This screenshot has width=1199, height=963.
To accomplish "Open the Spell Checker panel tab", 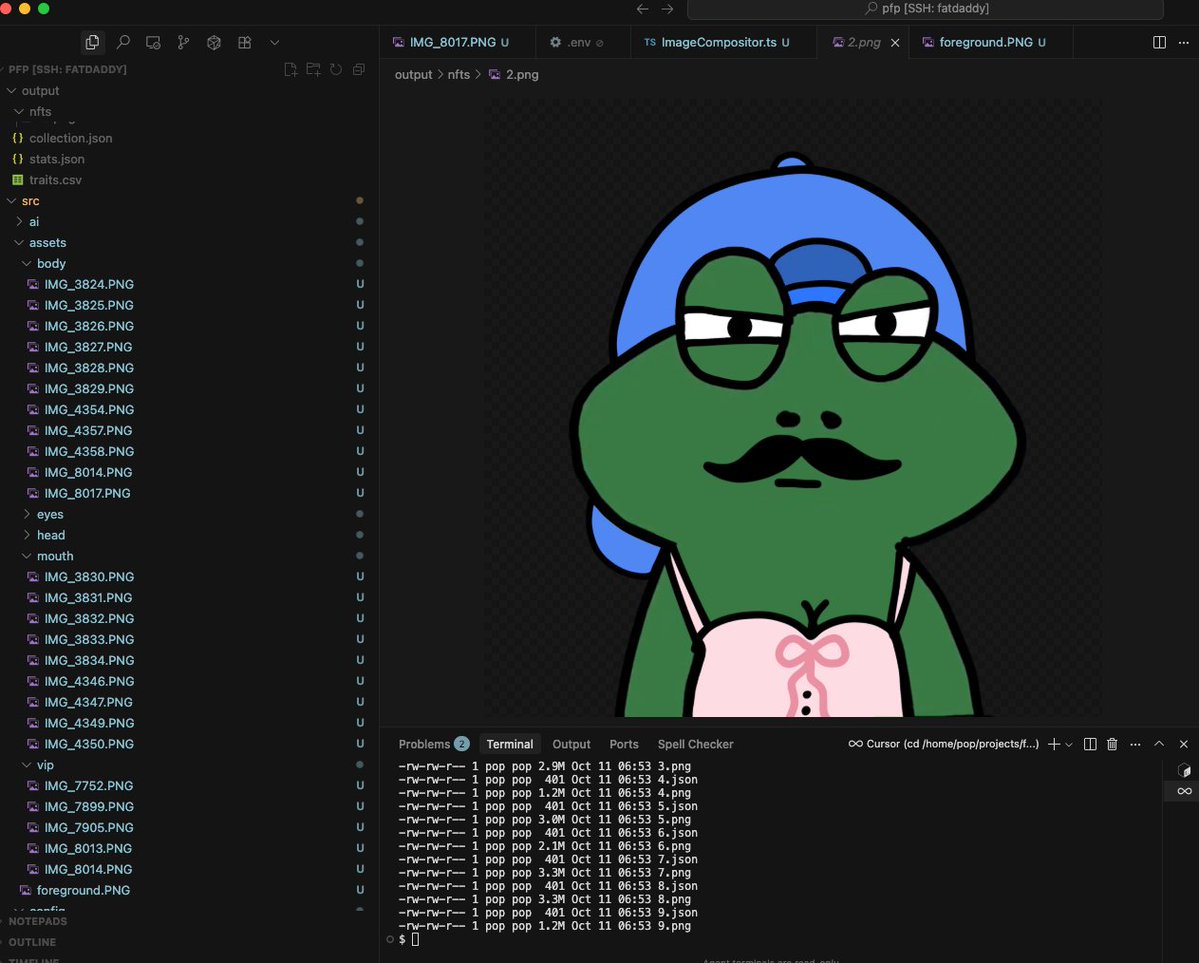I will tap(695, 744).
